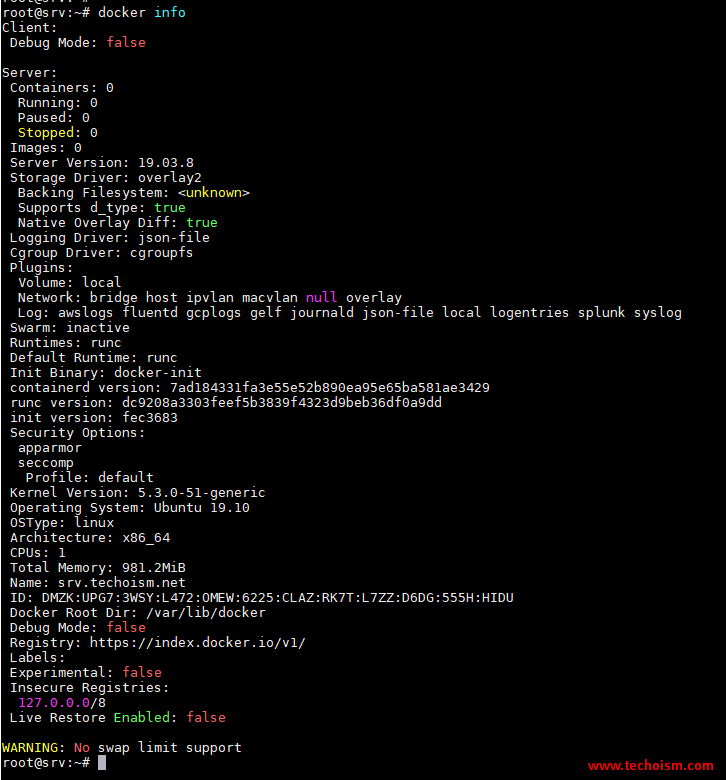The height and width of the screenshot is (780, 726).
Task: Click 'Init Binary: docker-init' line
Action: 106,373
